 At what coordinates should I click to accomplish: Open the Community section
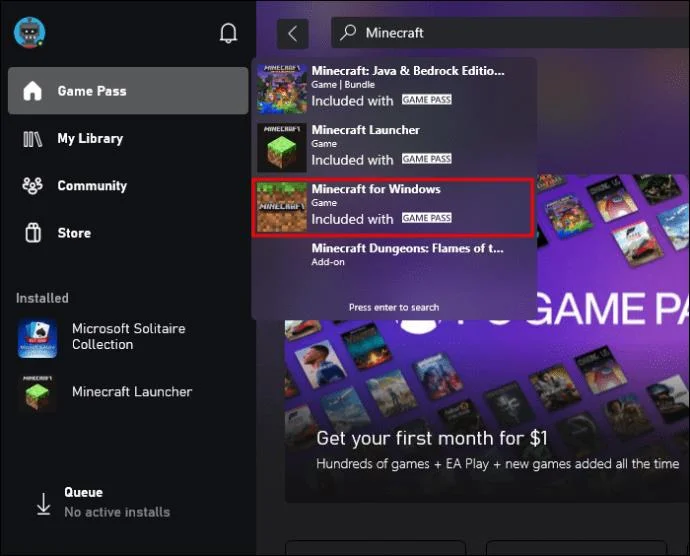pos(128,186)
